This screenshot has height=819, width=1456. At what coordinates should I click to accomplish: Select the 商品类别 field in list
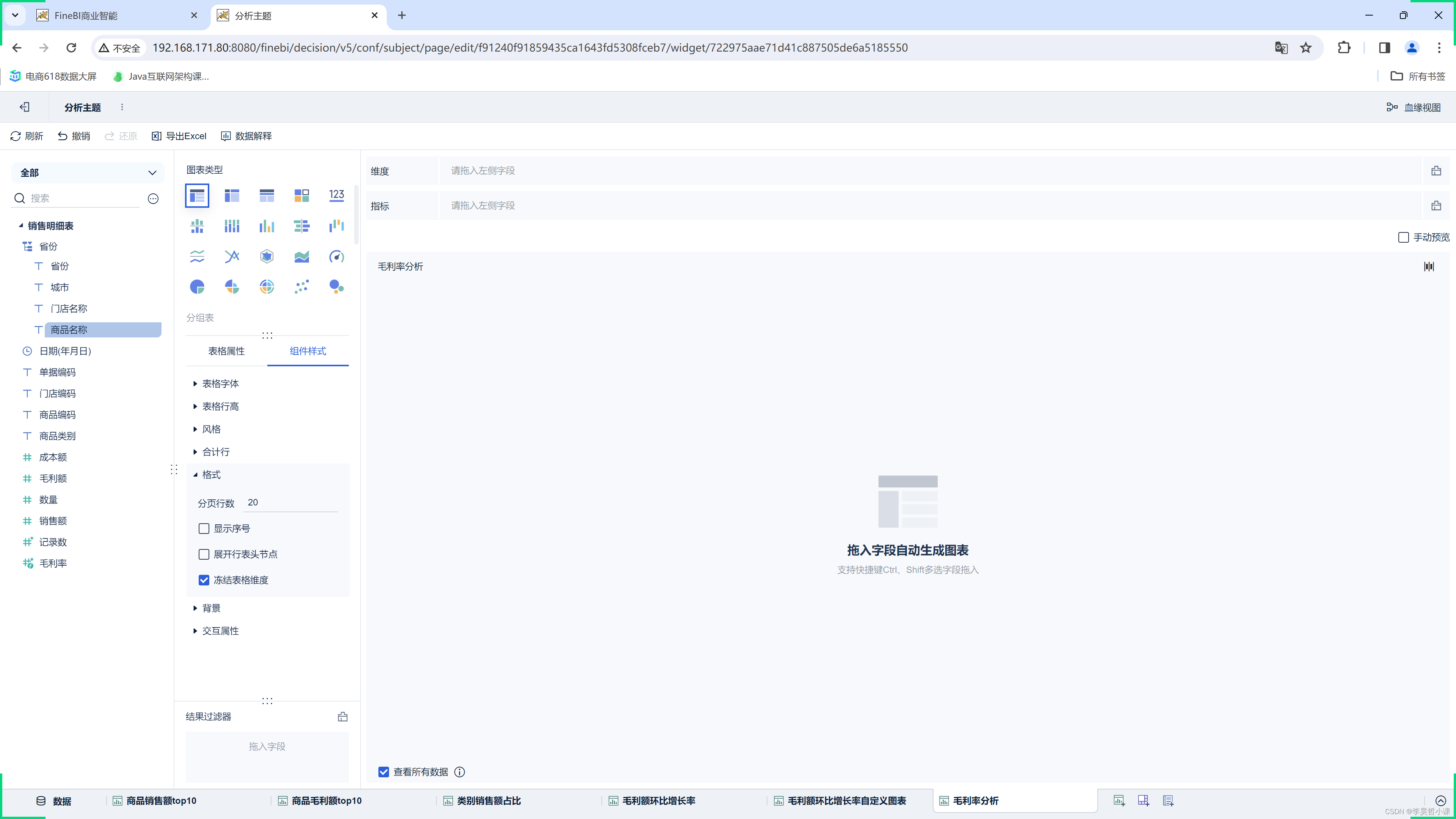click(x=57, y=436)
